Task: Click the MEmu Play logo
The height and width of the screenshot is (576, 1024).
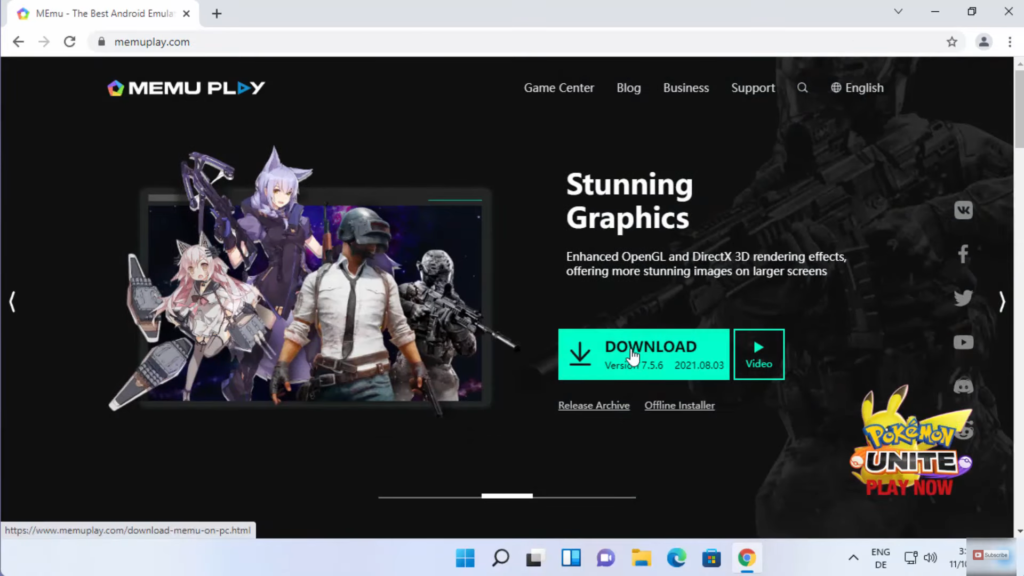Action: pos(186,88)
